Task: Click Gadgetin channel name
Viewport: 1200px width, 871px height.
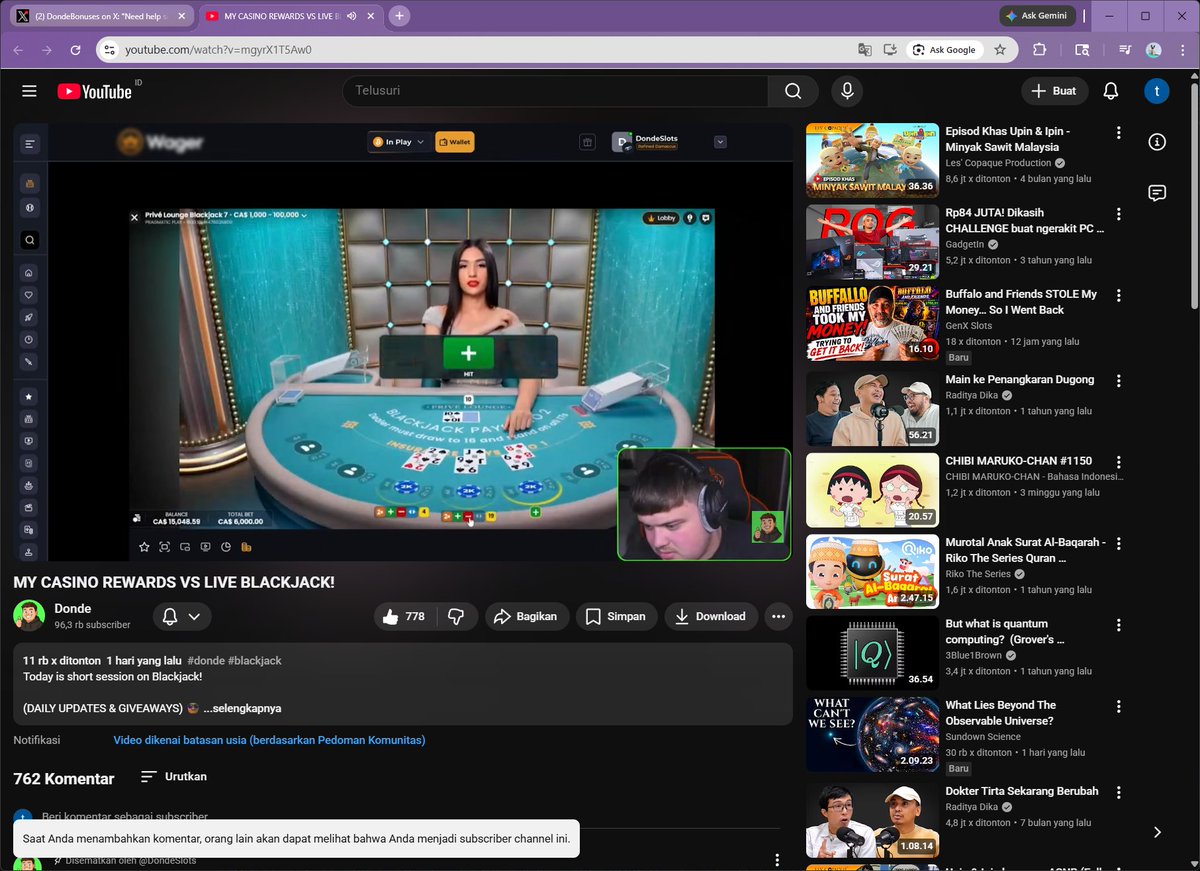Action: (965, 244)
